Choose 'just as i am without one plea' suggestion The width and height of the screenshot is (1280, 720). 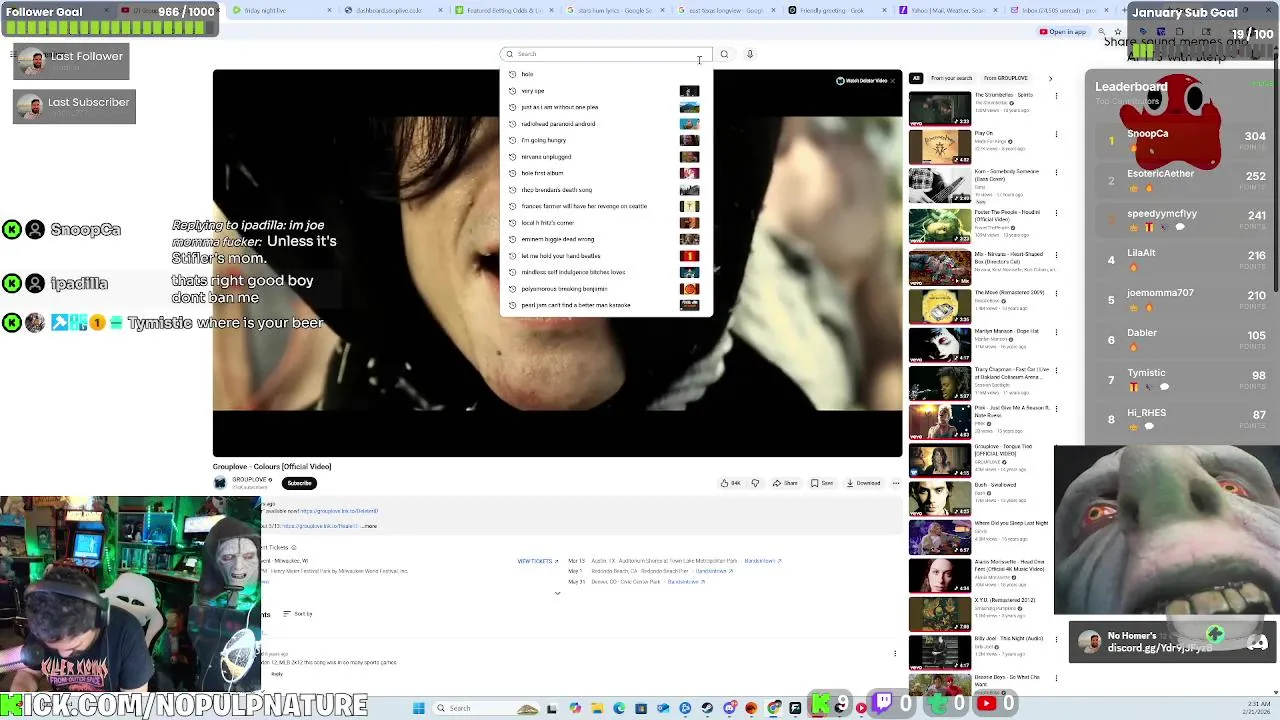click(x=605, y=107)
